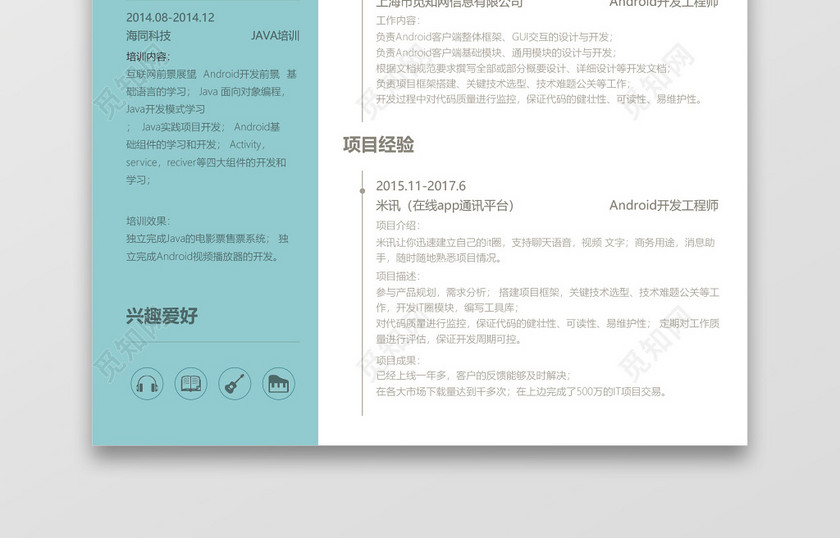Click the headphones hobby icon
This screenshot has height=538, width=840.
[x=147, y=384]
